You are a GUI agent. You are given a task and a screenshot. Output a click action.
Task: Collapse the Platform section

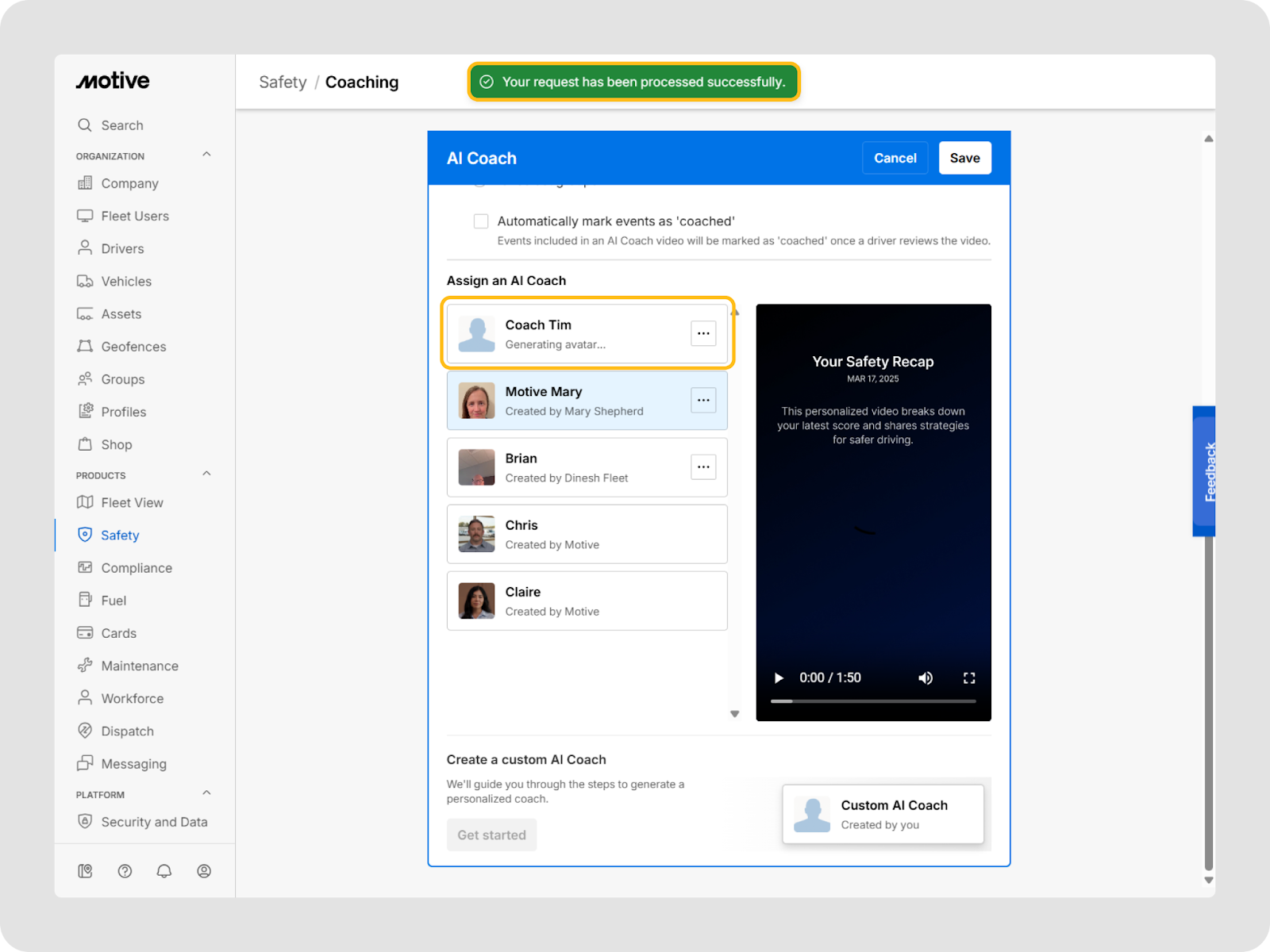pos(206,793)
